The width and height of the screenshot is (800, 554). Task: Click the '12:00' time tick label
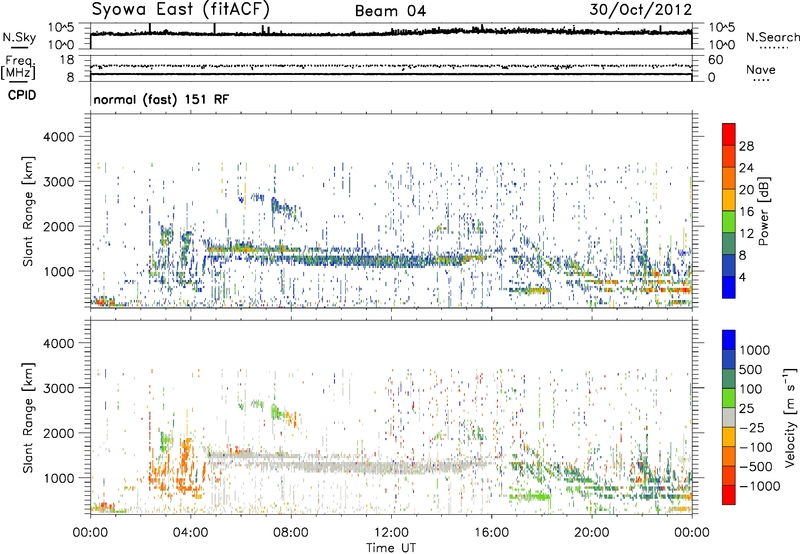pyautogui.click(x=391, y=533)
